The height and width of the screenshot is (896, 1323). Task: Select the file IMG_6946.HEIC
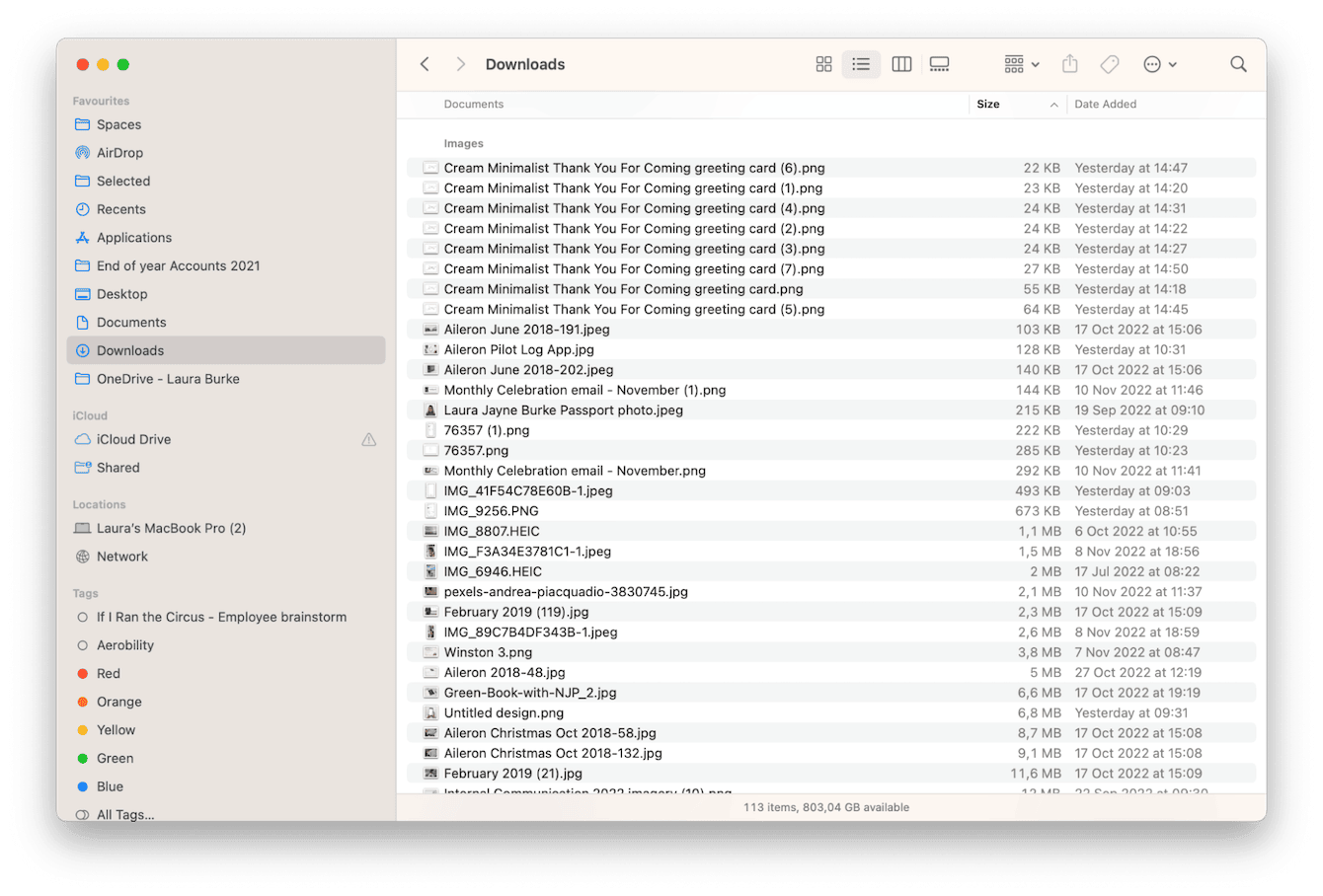[x=495, y=570]
